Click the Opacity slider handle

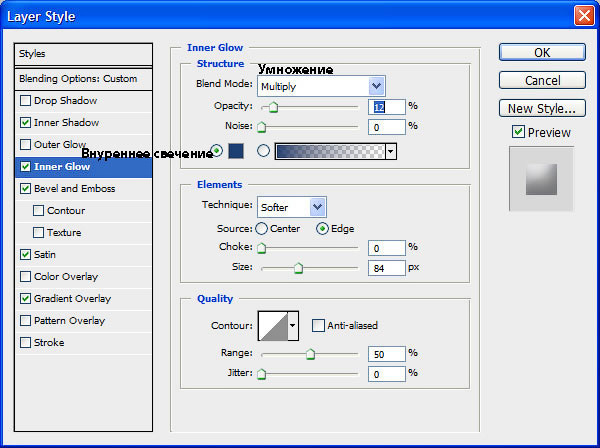[x=273, y=107]
